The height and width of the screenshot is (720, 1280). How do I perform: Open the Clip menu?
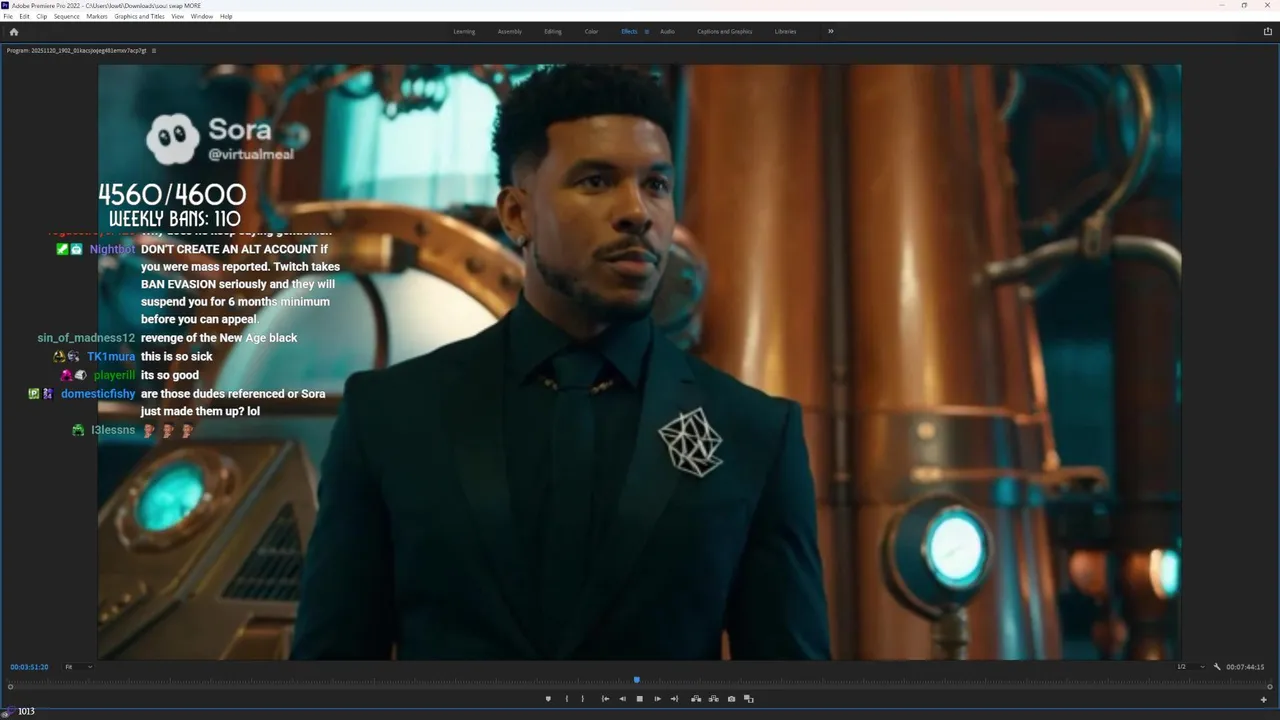42,16
